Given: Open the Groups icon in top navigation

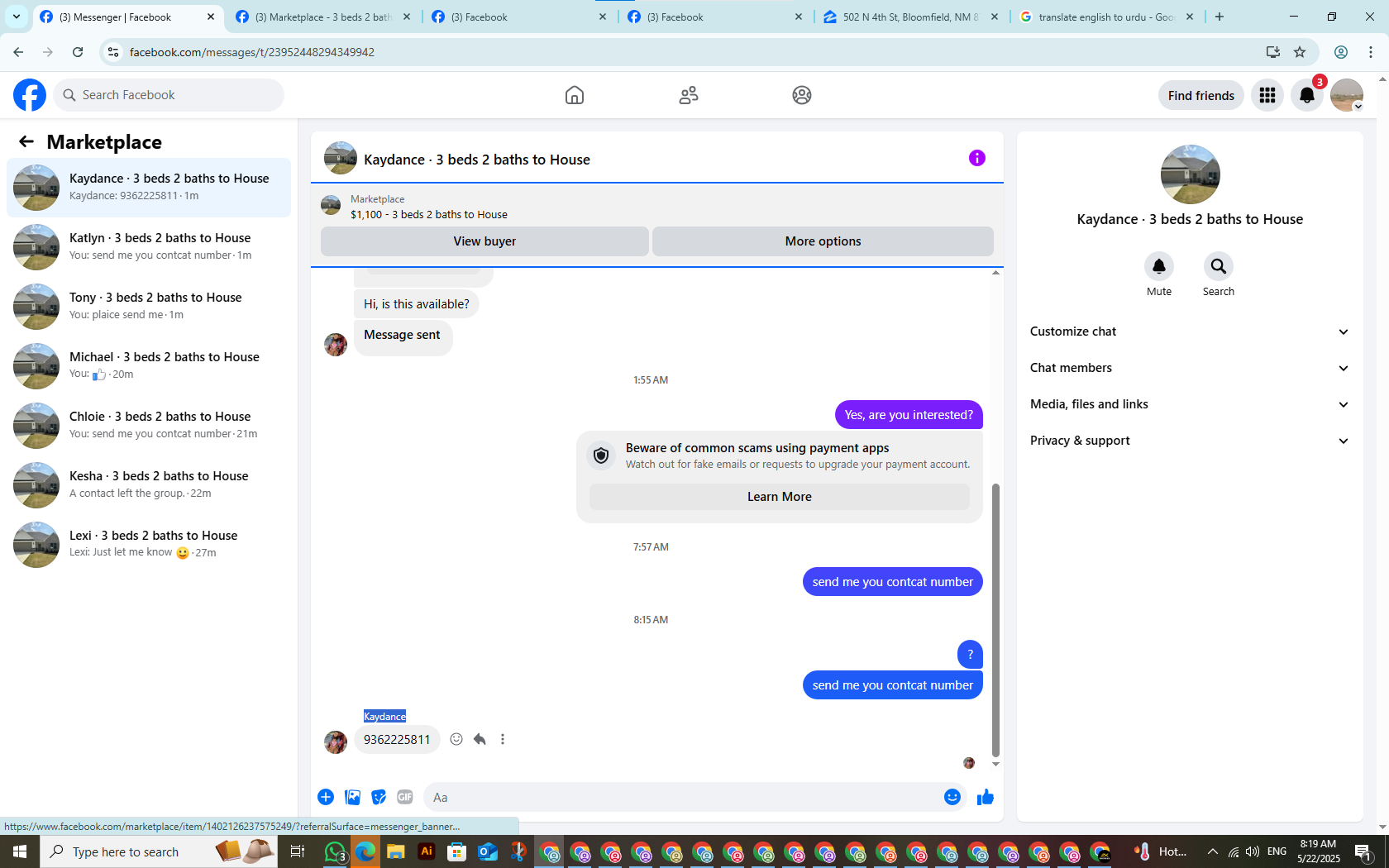Looking at the screenshot, I should (802, 95).
